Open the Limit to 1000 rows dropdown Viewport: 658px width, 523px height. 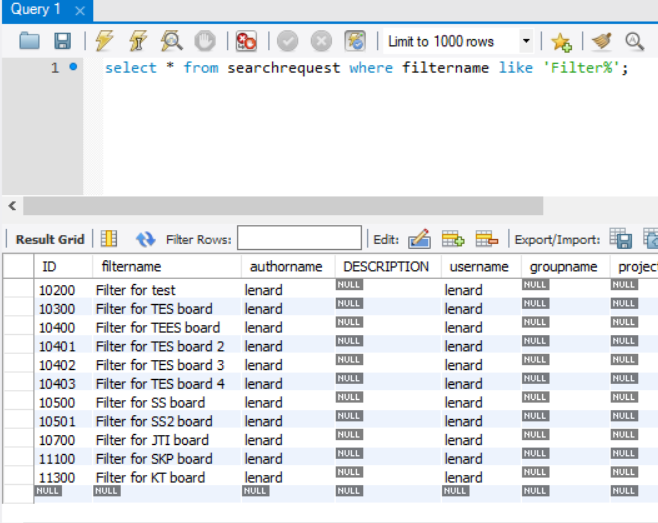526,41
